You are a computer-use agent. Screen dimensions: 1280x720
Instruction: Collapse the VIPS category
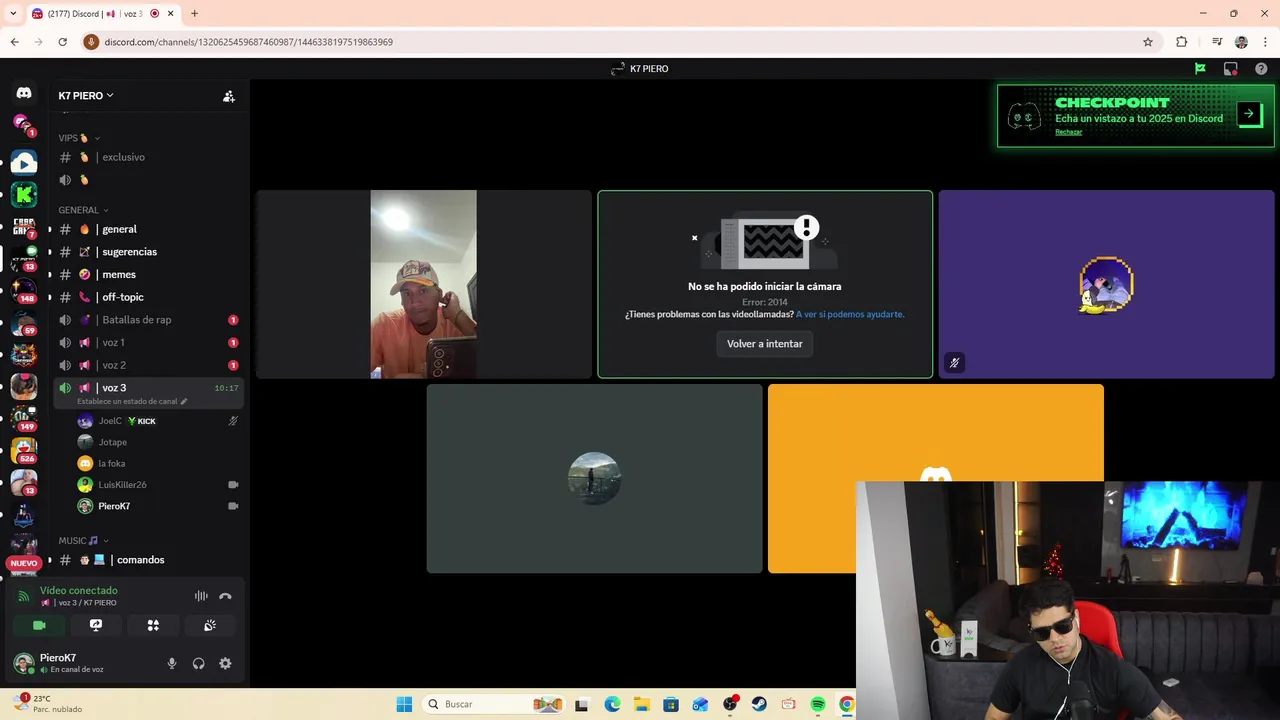click(80, 138)
